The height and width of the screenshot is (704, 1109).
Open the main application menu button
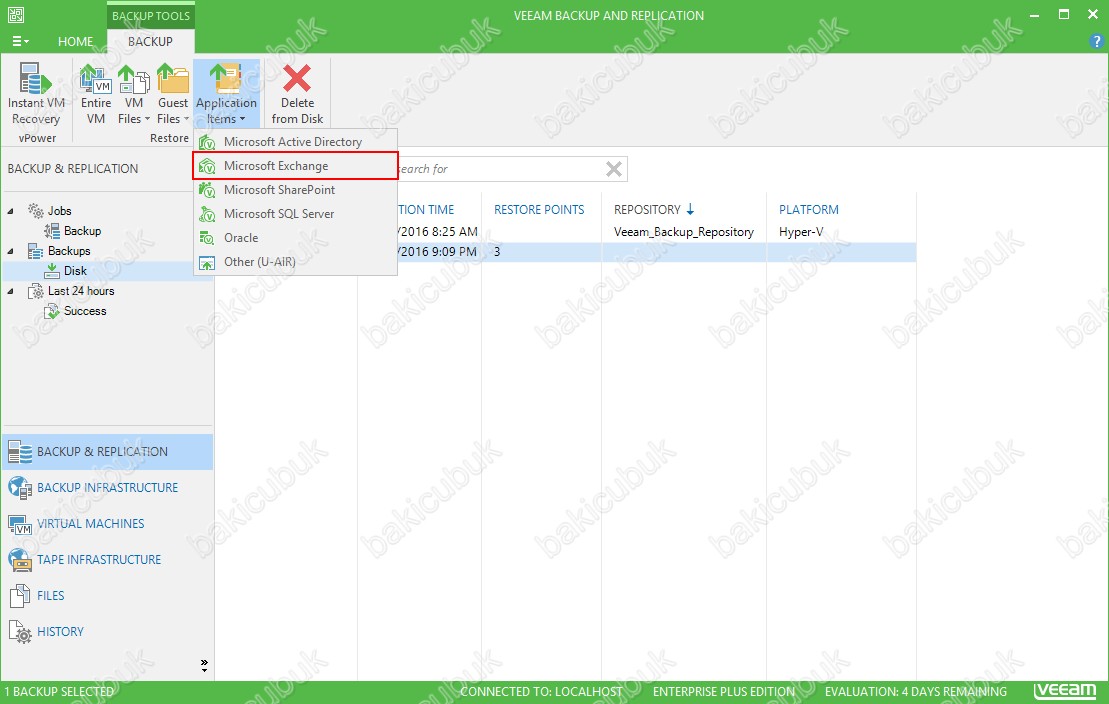point(21,42)
